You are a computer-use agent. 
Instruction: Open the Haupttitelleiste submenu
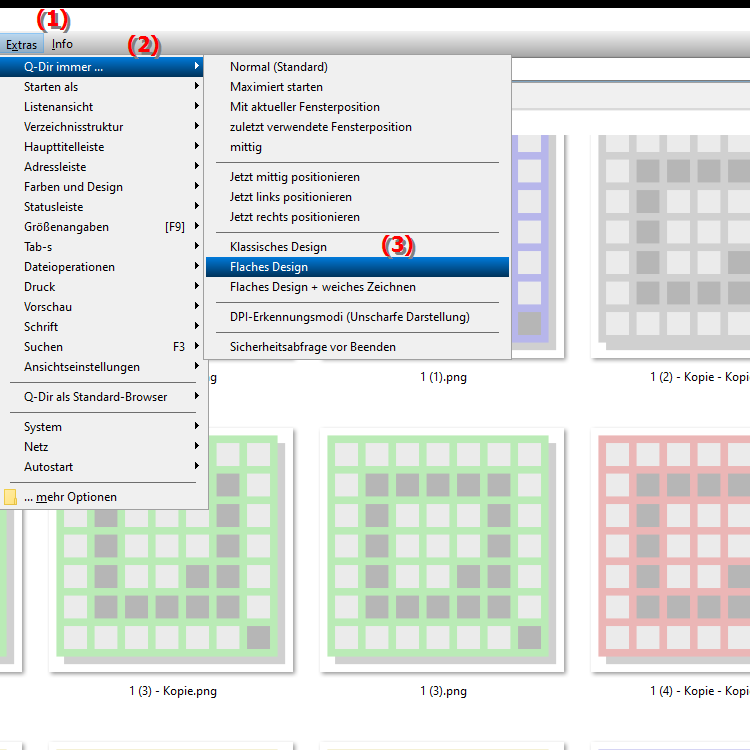pyautogui.click(x=102, y=147)
